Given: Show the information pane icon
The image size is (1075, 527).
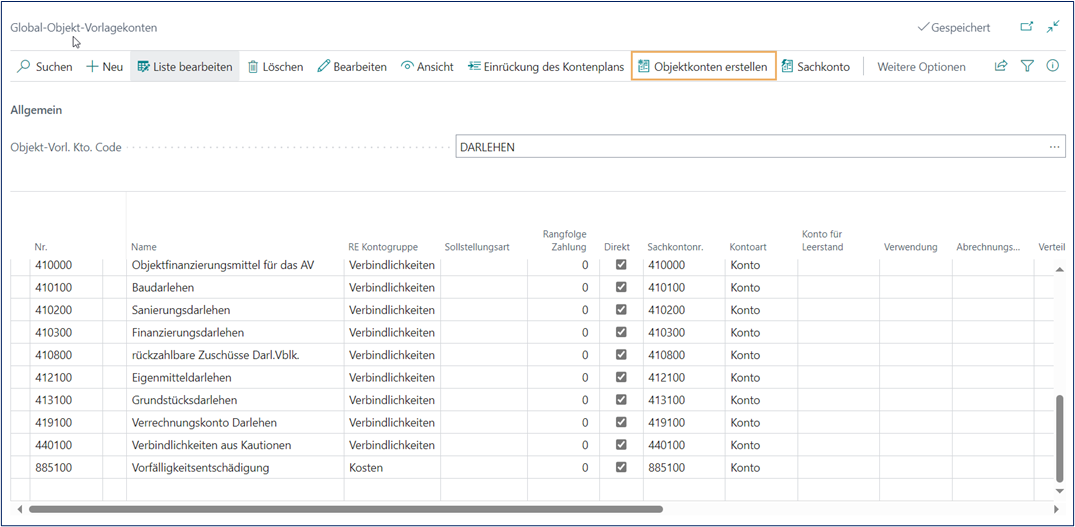Looking at the screenshot, I should [1053, 66].
